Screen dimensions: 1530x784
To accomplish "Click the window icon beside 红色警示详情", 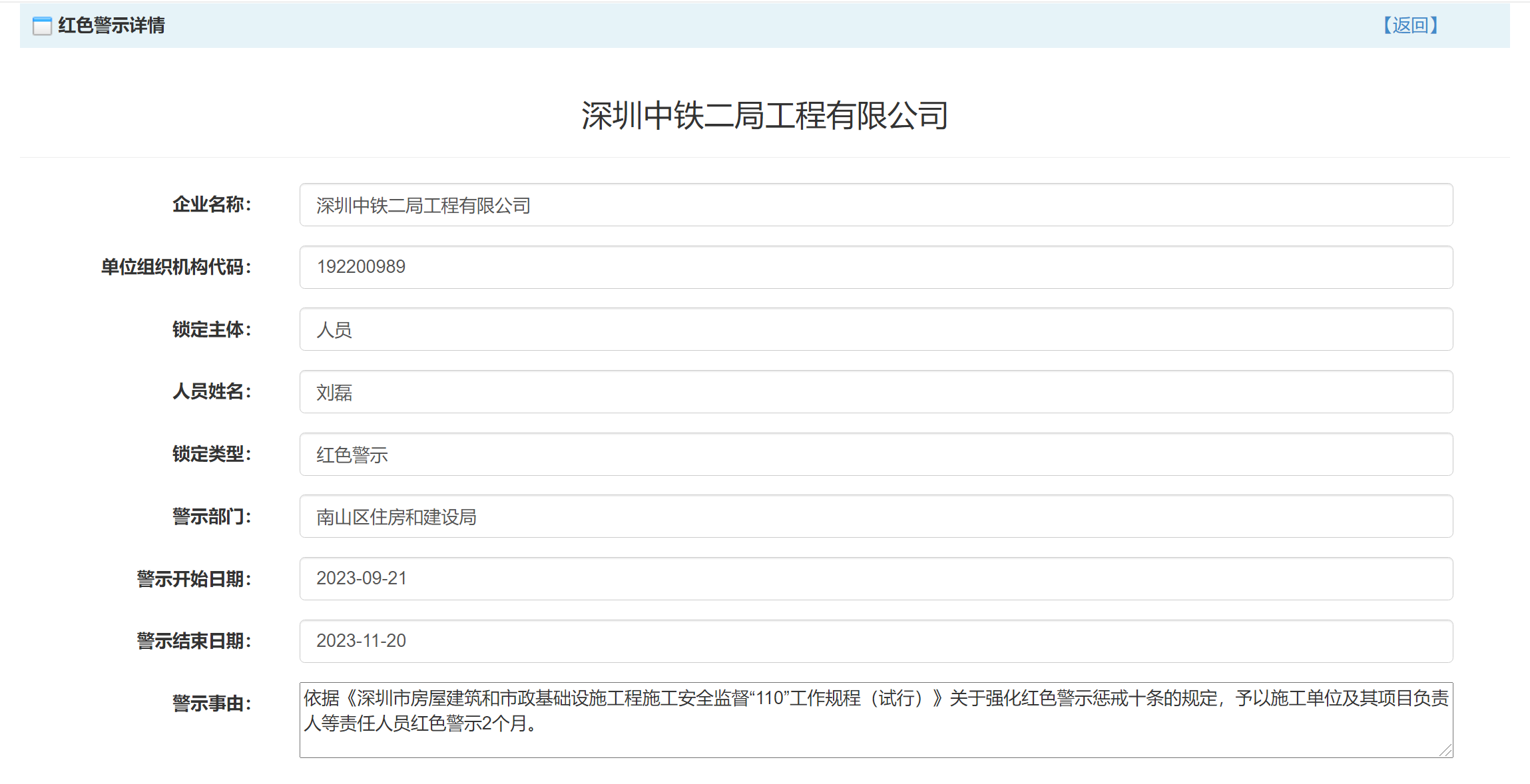I will point(42,26).
